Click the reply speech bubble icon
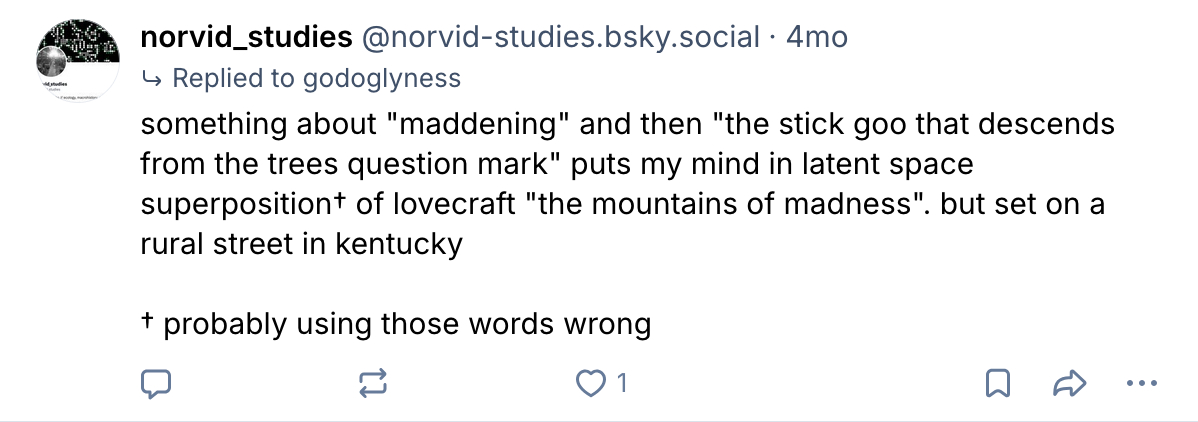The image size is (1198, 422). (156, 382)
